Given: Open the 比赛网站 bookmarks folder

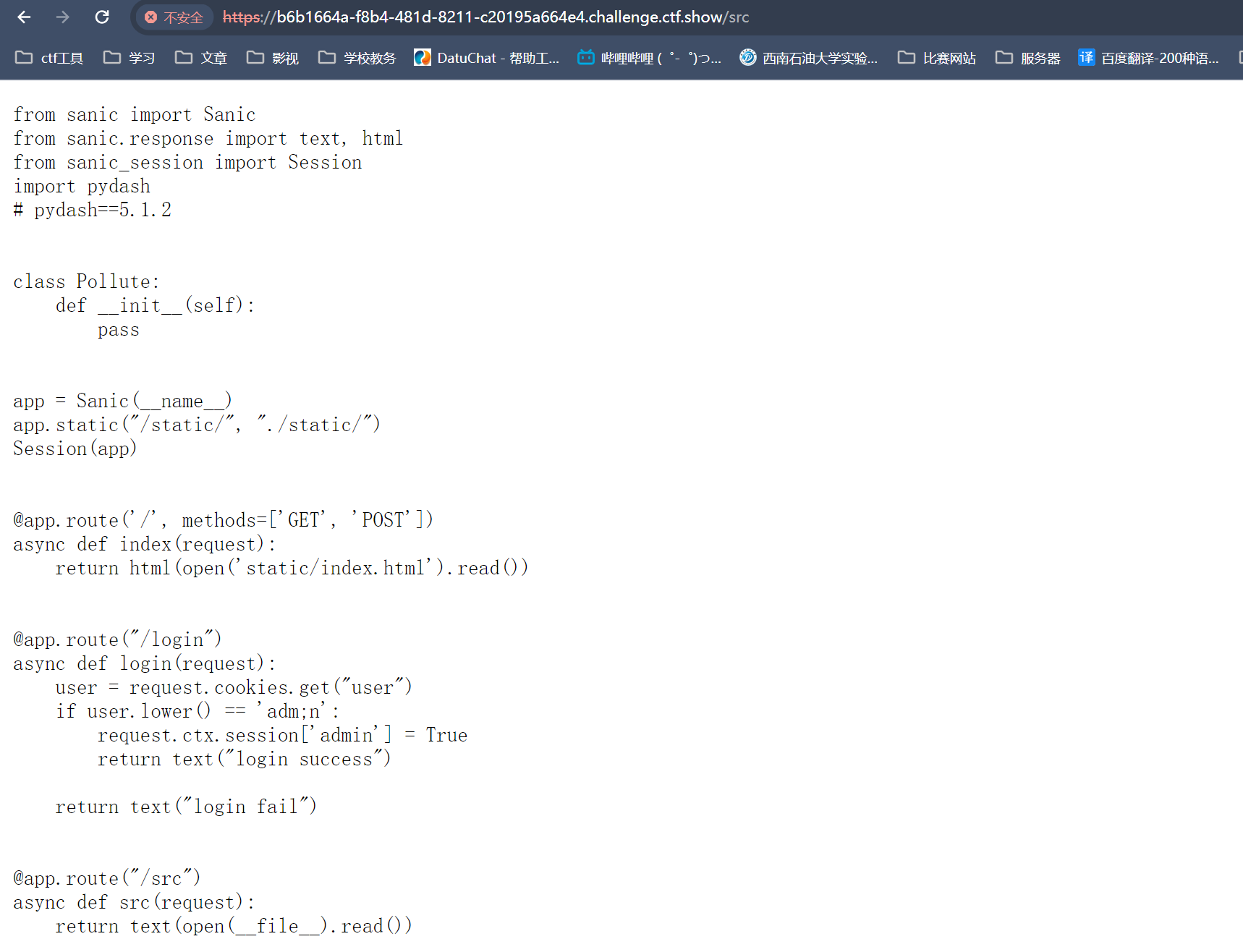Looking at the screenshot, I should 937,58.
